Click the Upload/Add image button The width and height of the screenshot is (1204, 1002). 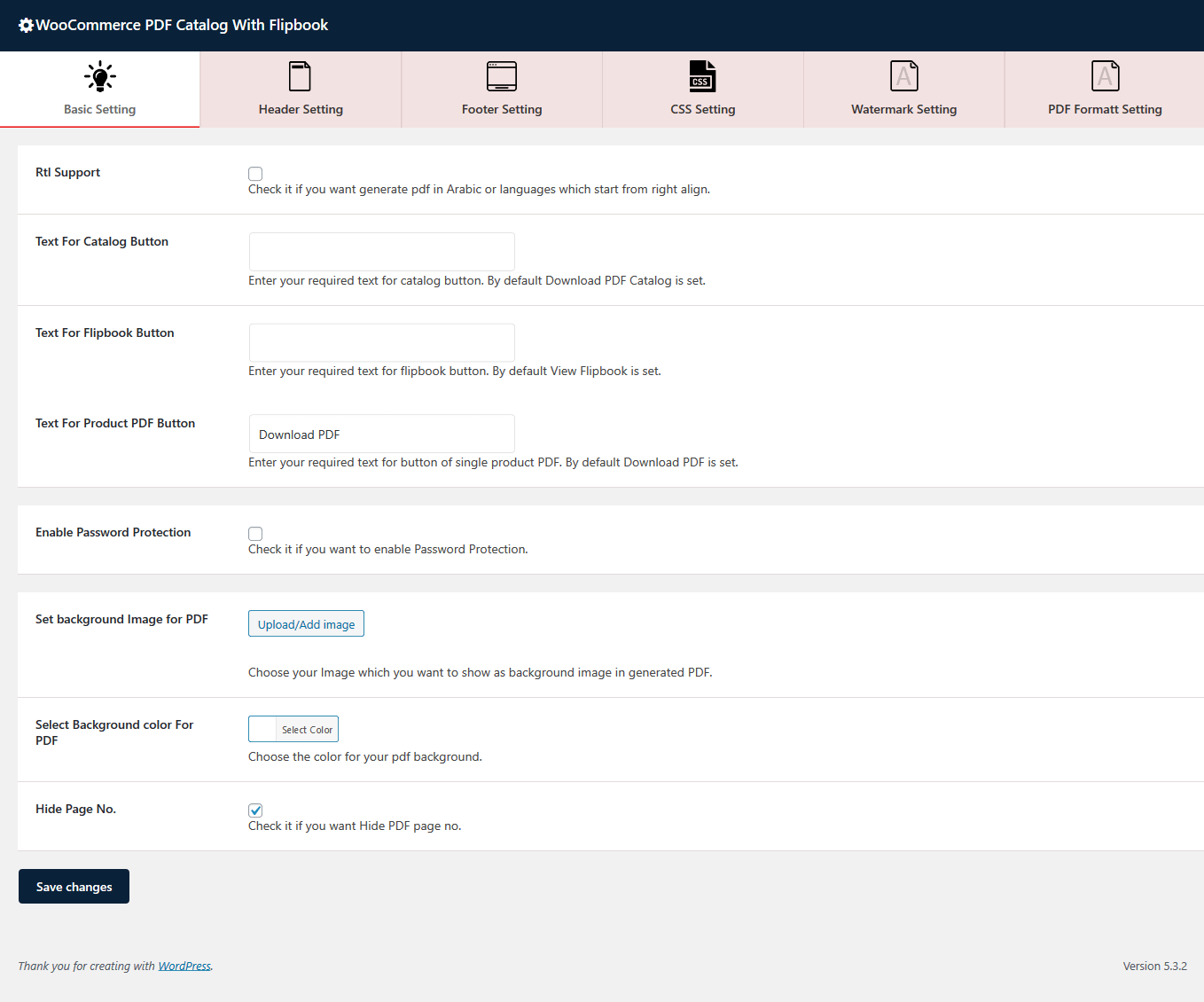[x=306, y=623]
